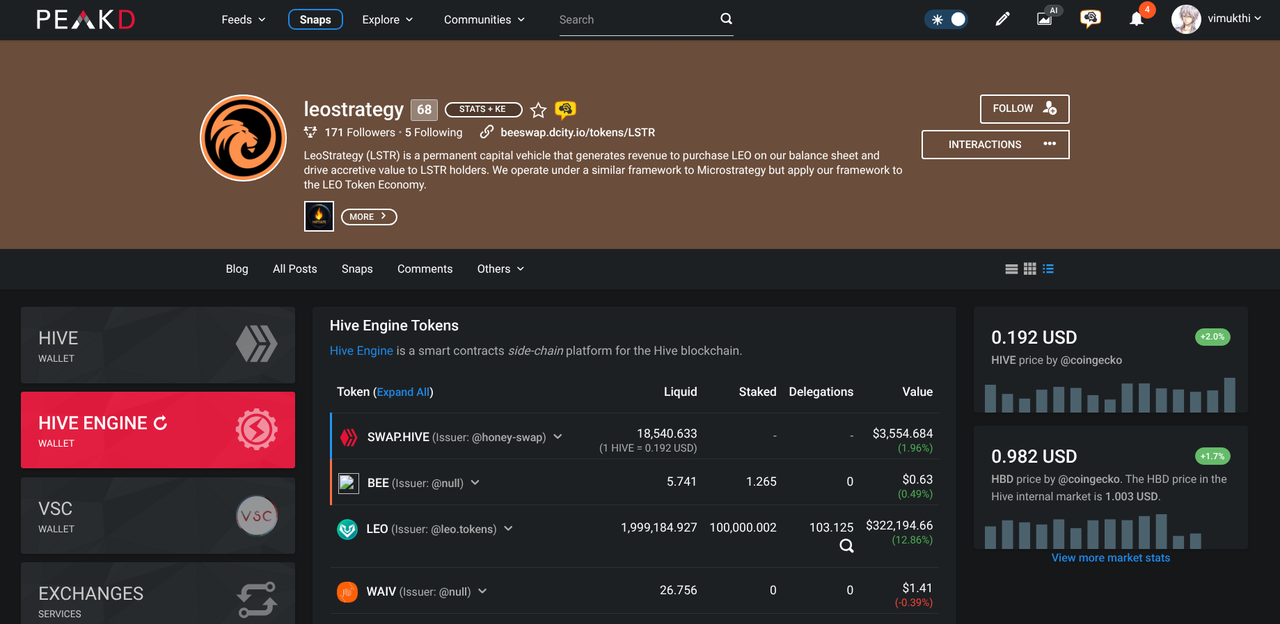Open the Communities dropdown
This screenshot has width=1280, height=624.
[484, 19]
